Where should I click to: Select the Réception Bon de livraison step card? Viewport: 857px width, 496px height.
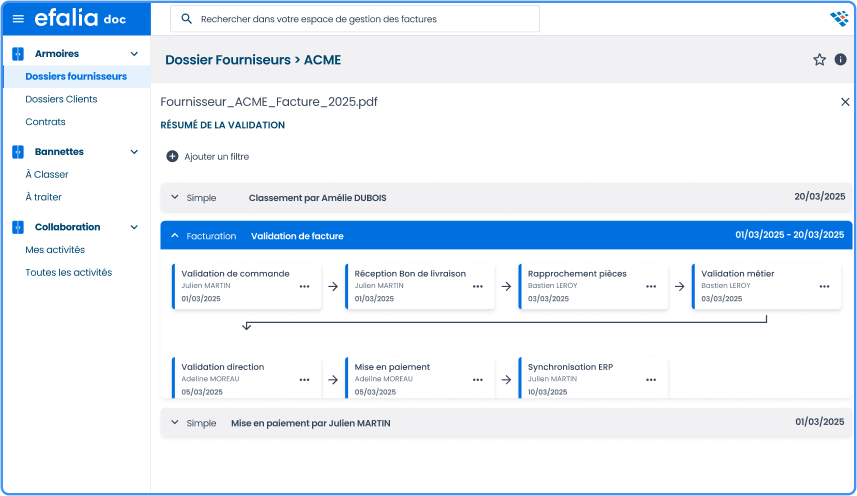[420, 287]
